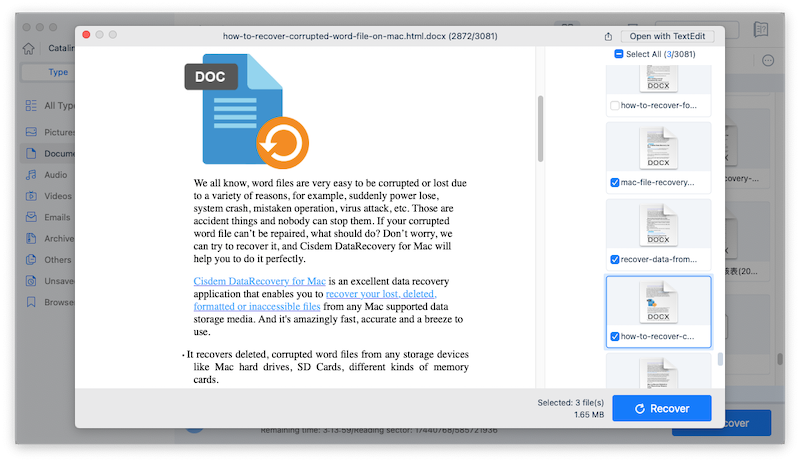Open Audio category in sidebar
This screenshot has height=462, width=800.
(x=56, y=175)
